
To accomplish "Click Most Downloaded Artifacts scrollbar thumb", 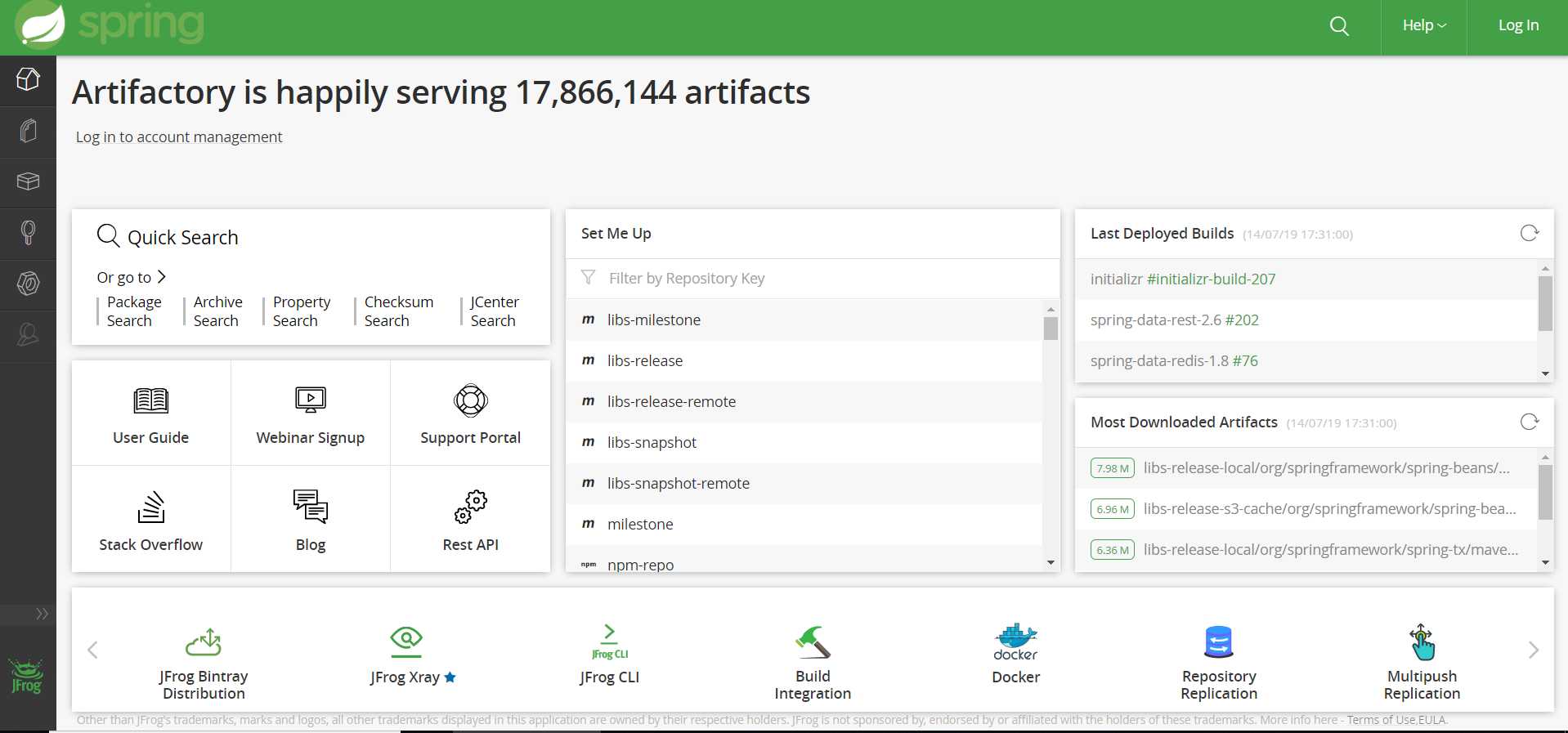I will click(1545, 492).
